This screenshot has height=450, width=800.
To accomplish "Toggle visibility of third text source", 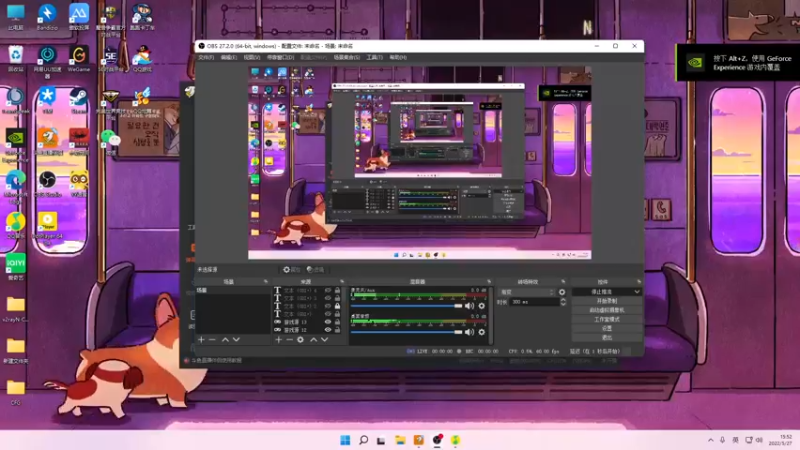I will 328,306.
